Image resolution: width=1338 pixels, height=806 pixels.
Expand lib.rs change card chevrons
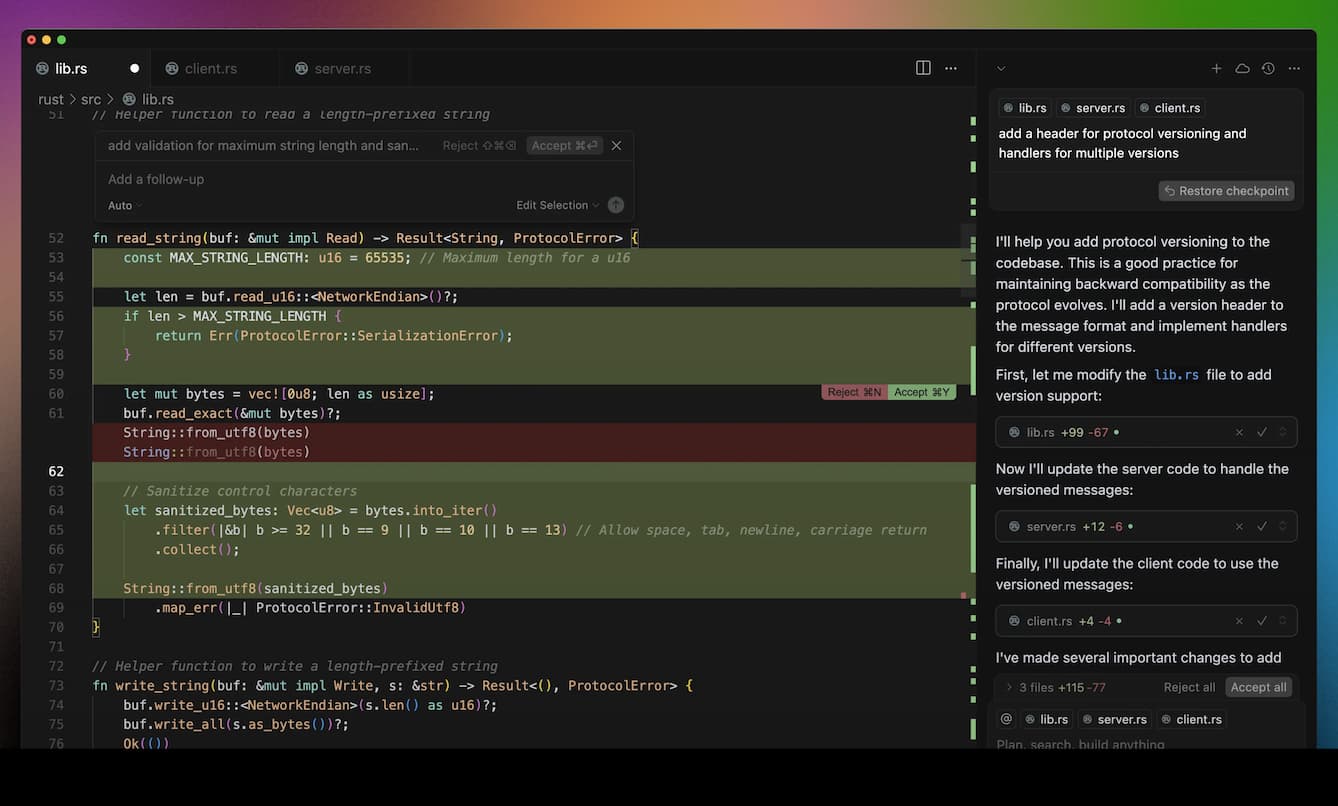(x=1284, y=432)
